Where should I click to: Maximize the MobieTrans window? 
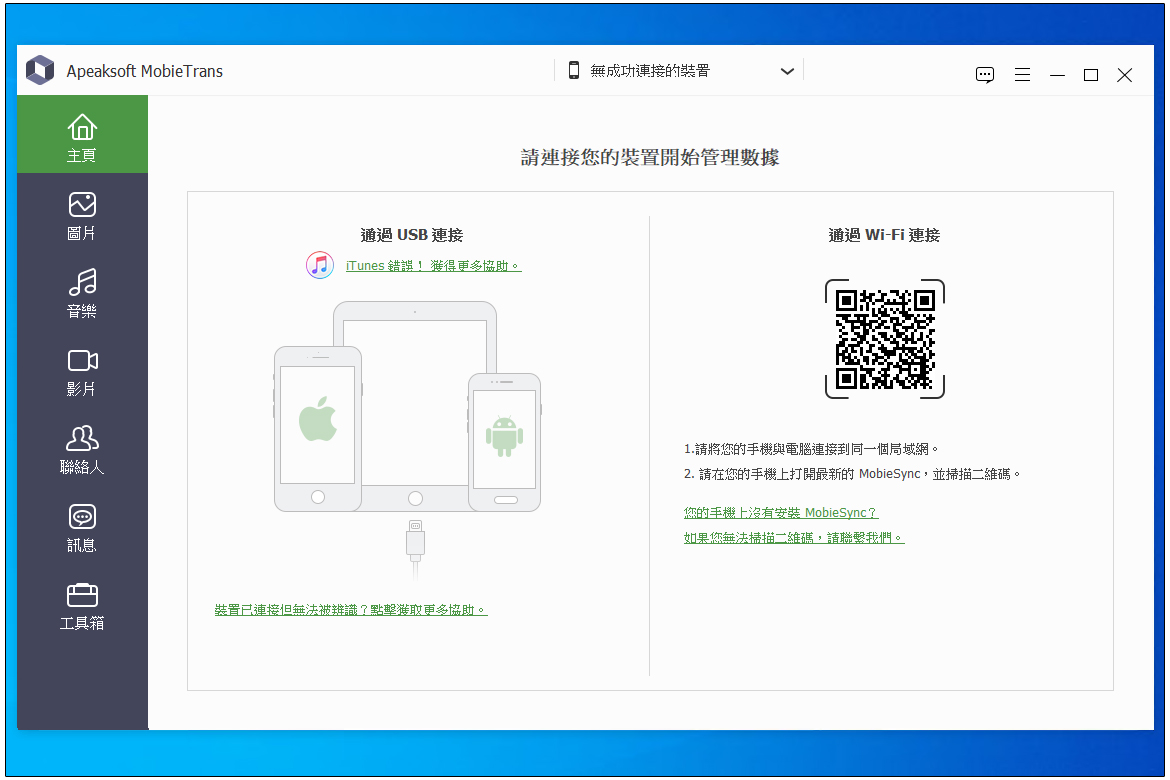click(x=1091, y=75)
